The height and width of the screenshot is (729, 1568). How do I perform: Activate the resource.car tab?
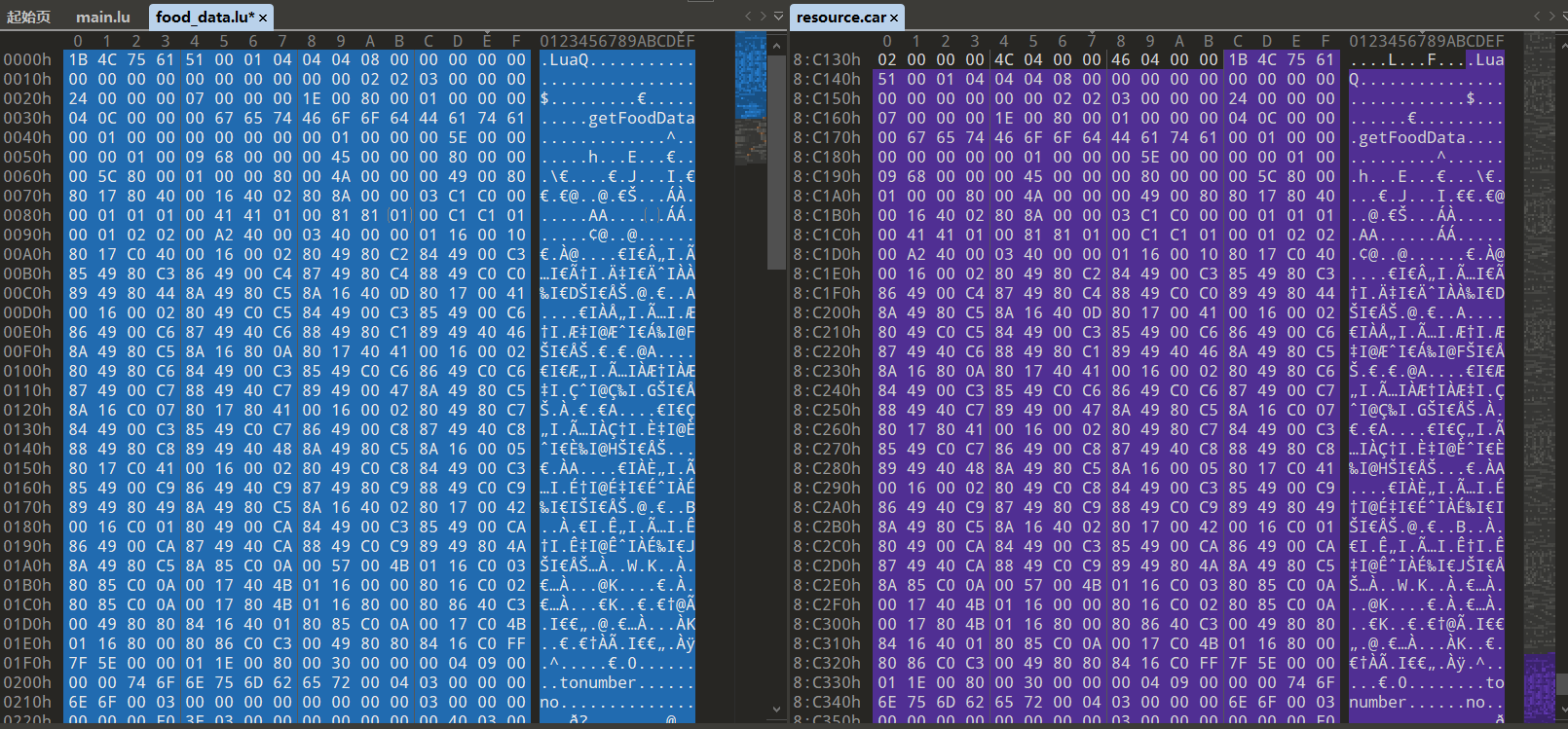tap(840, 17)
